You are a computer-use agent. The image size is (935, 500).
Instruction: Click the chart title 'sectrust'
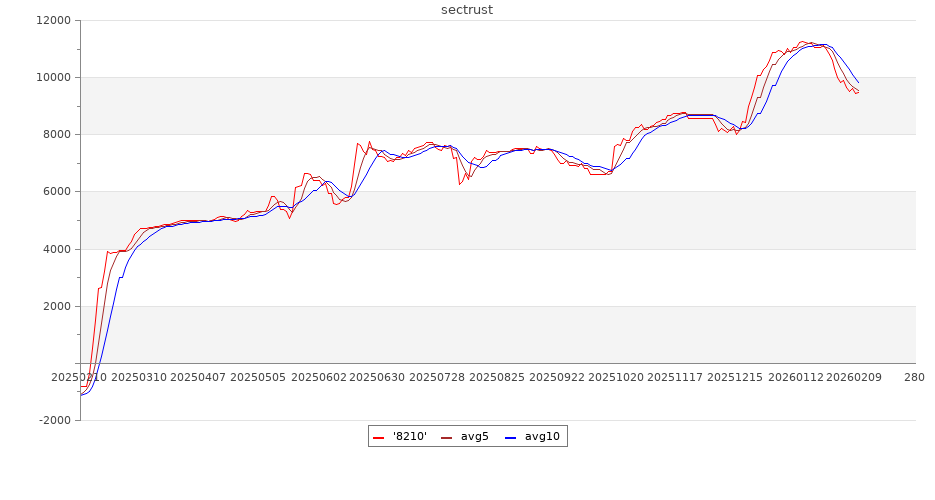467,10
